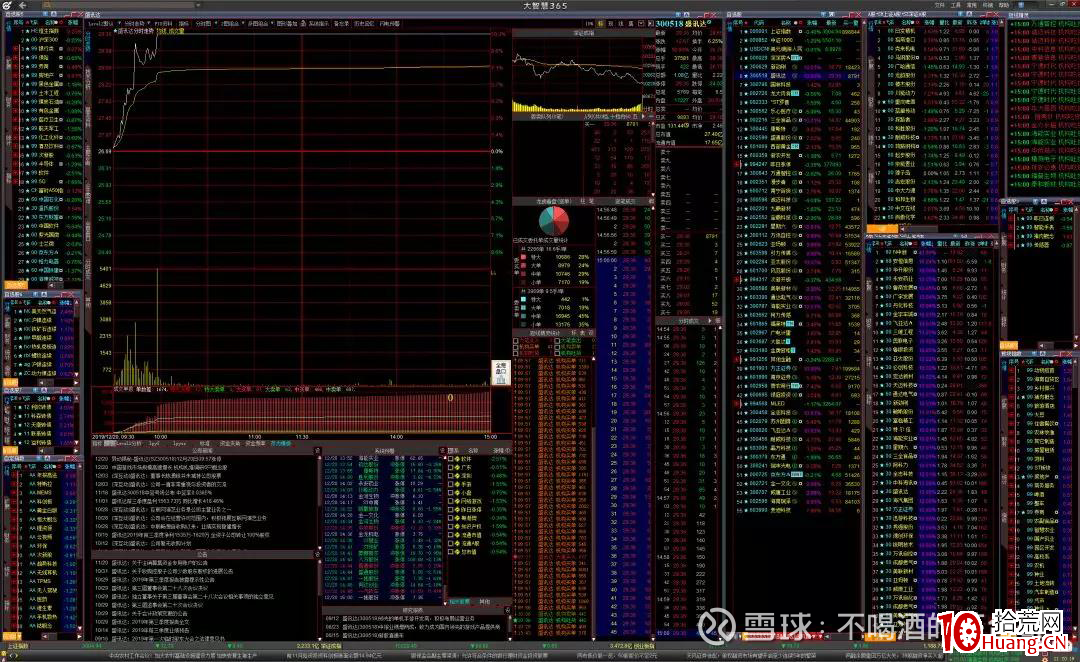Tick the 广东 sector checkbox
1080x662 pixels.
click(x=450, y=468)
